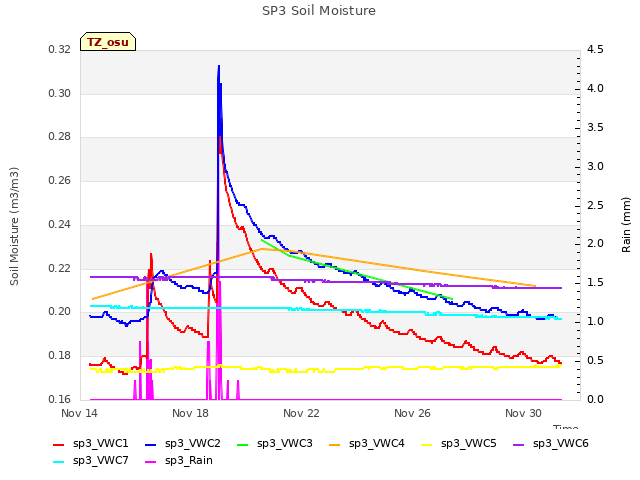Click the 1.0 rain axis value
This screenshot has height=480, width=640.
tap(595, 322)
